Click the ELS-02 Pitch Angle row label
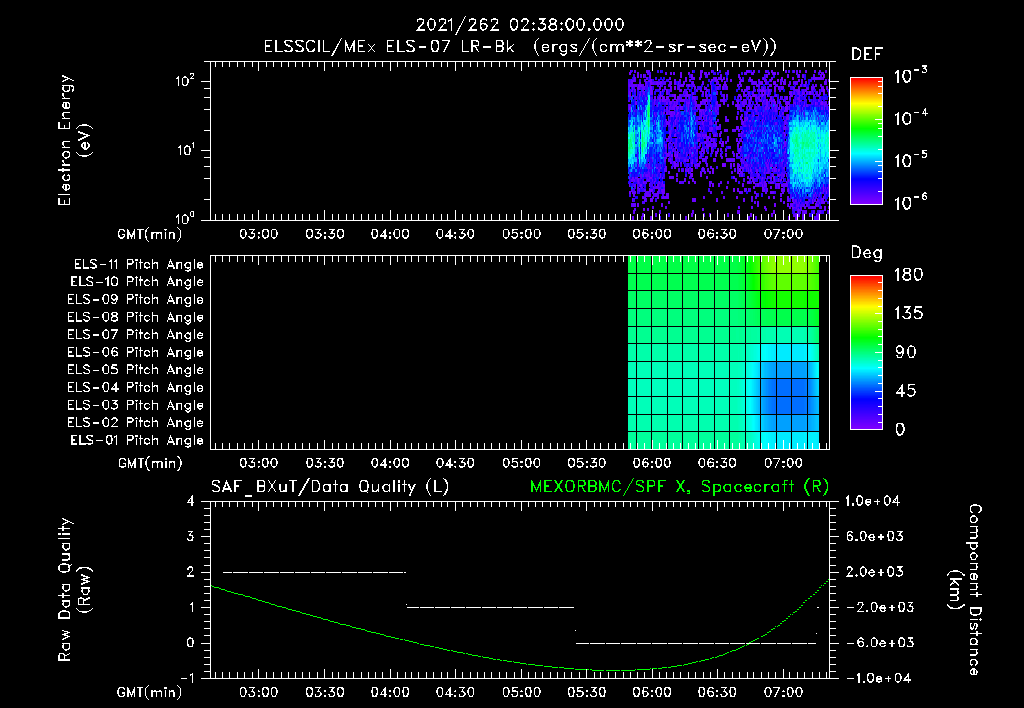 [135, 423]
